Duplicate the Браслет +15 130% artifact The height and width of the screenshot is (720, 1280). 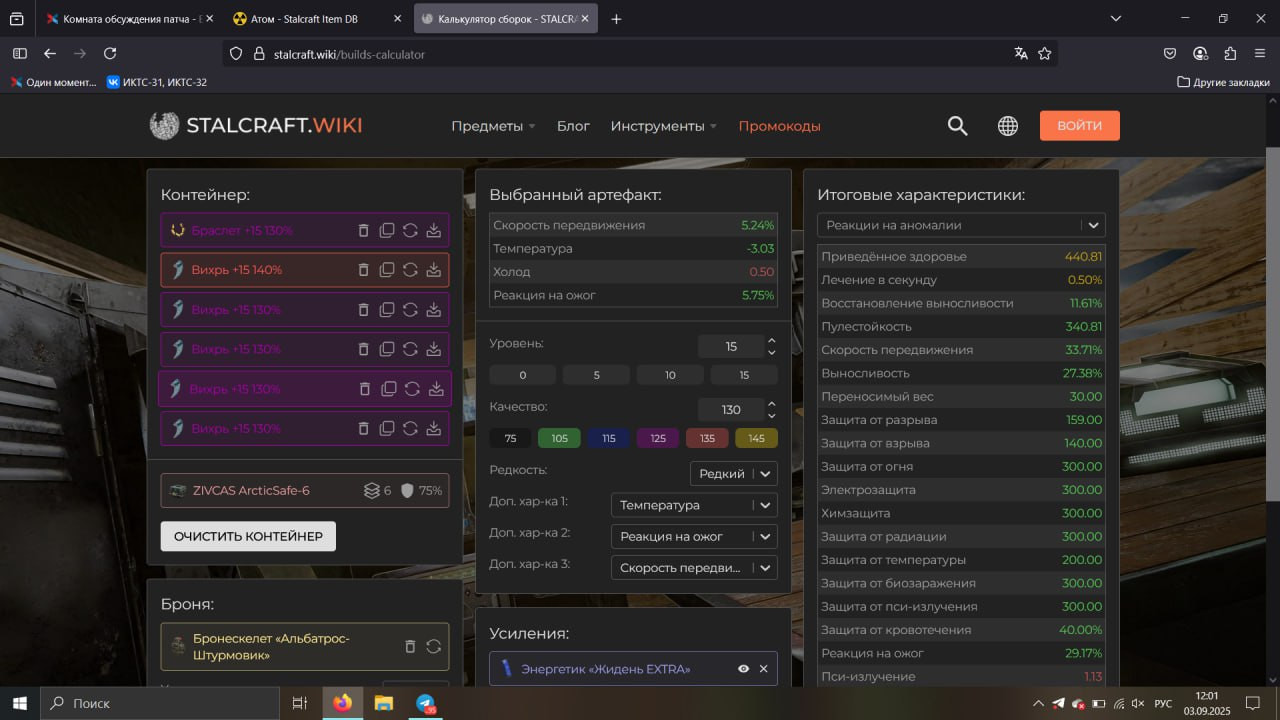point(387,230)
